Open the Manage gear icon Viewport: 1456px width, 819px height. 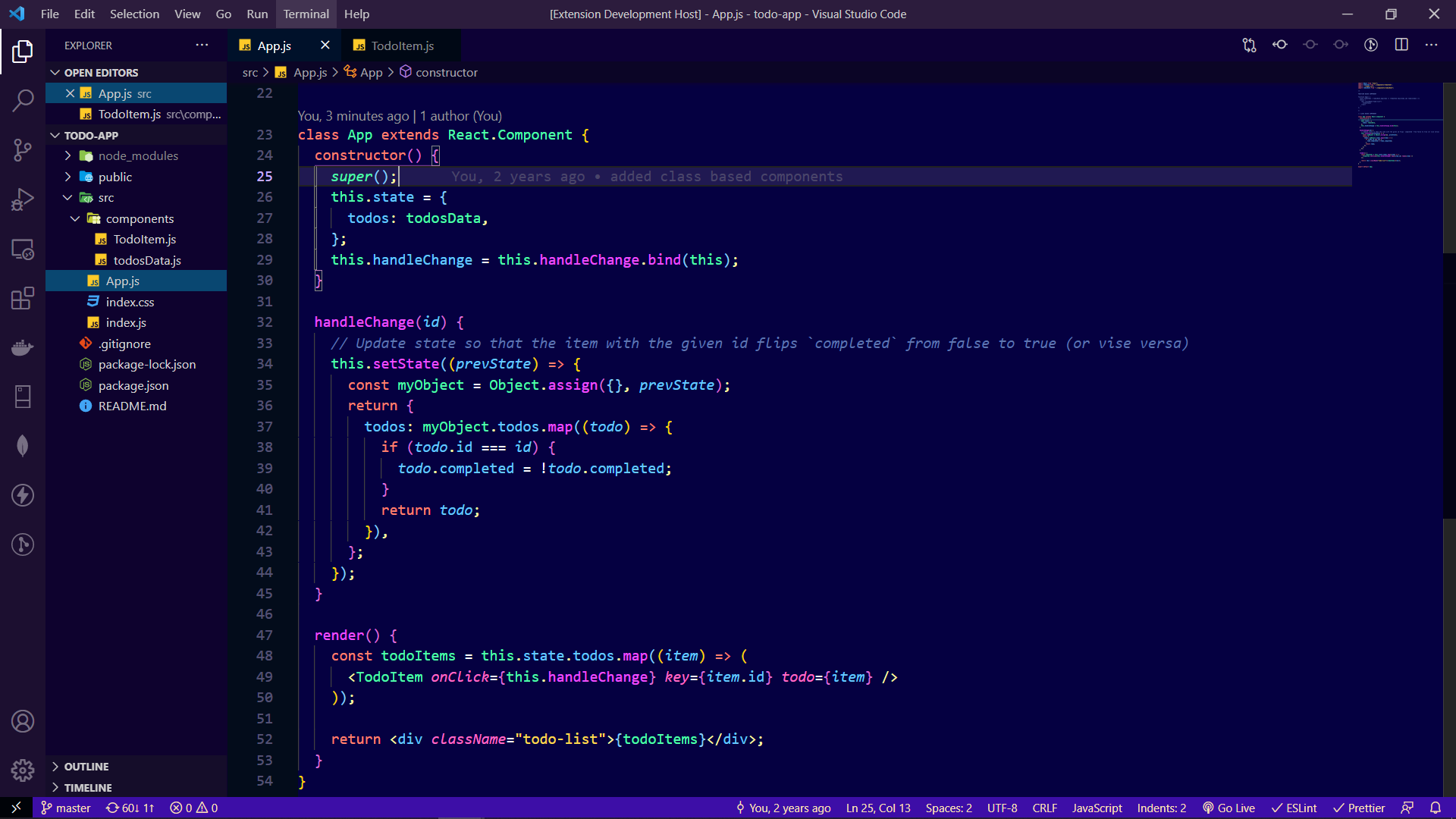point(23,770)
